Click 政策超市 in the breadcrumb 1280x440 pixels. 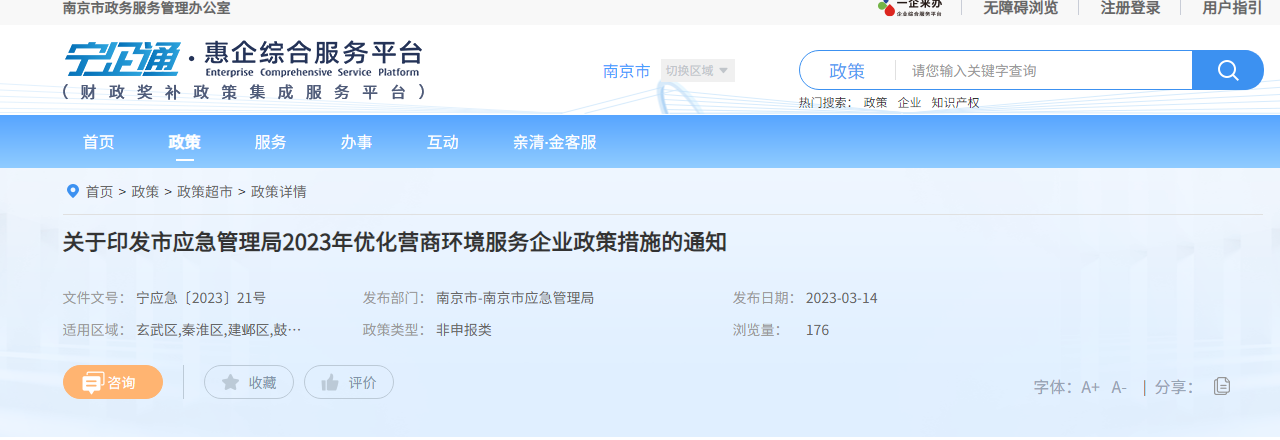[205, 192]
